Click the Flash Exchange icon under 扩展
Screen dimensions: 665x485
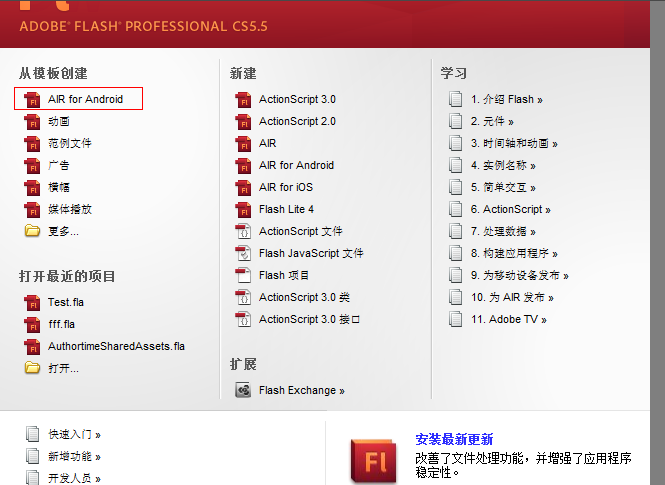click(x=243, y=390)
